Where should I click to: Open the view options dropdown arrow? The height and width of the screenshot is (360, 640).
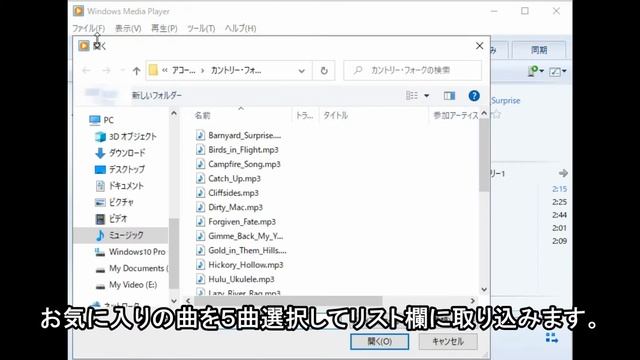(427, 96)
